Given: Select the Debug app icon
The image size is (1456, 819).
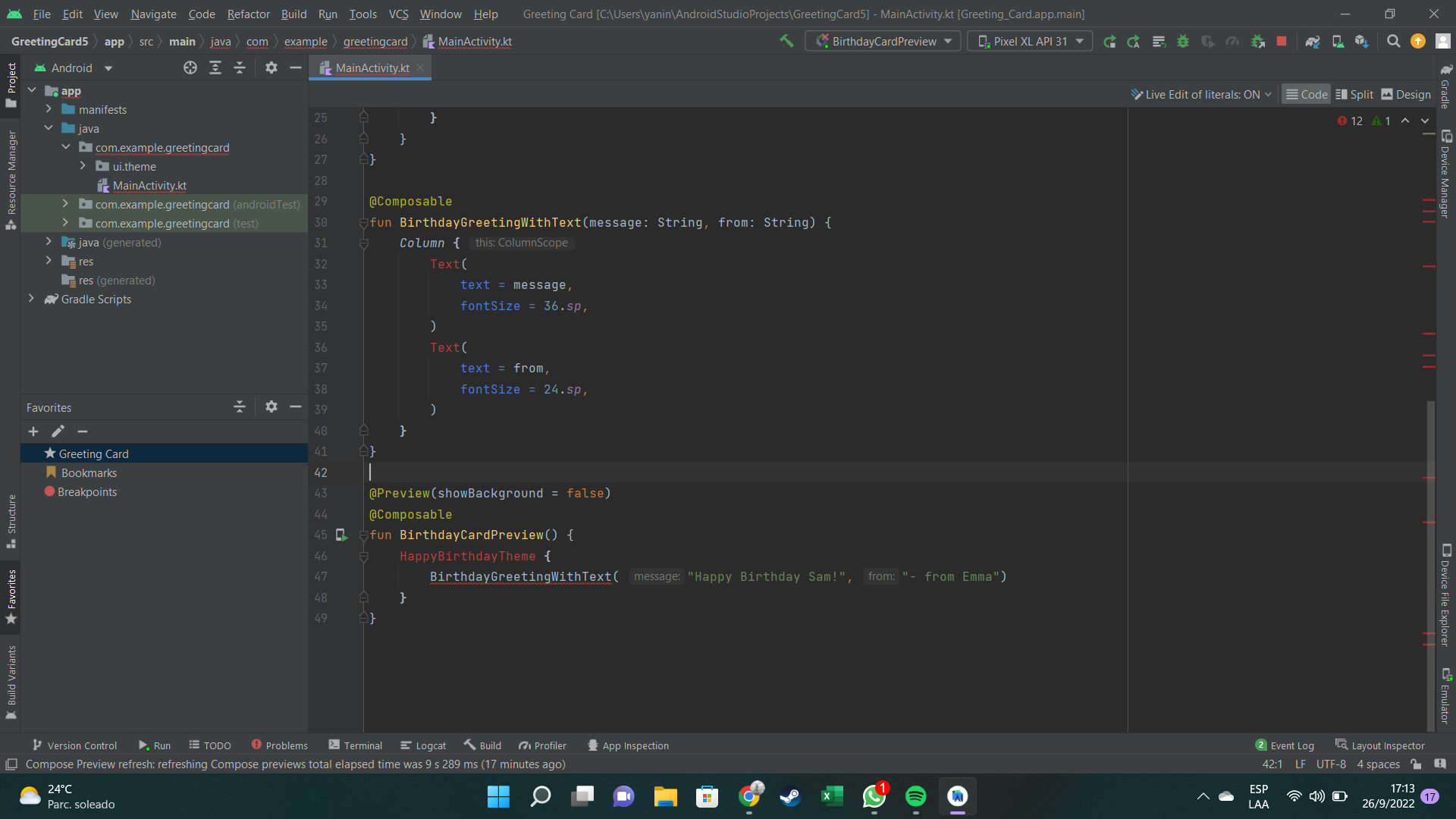Looking at the screenshot, I should 1184,41.
